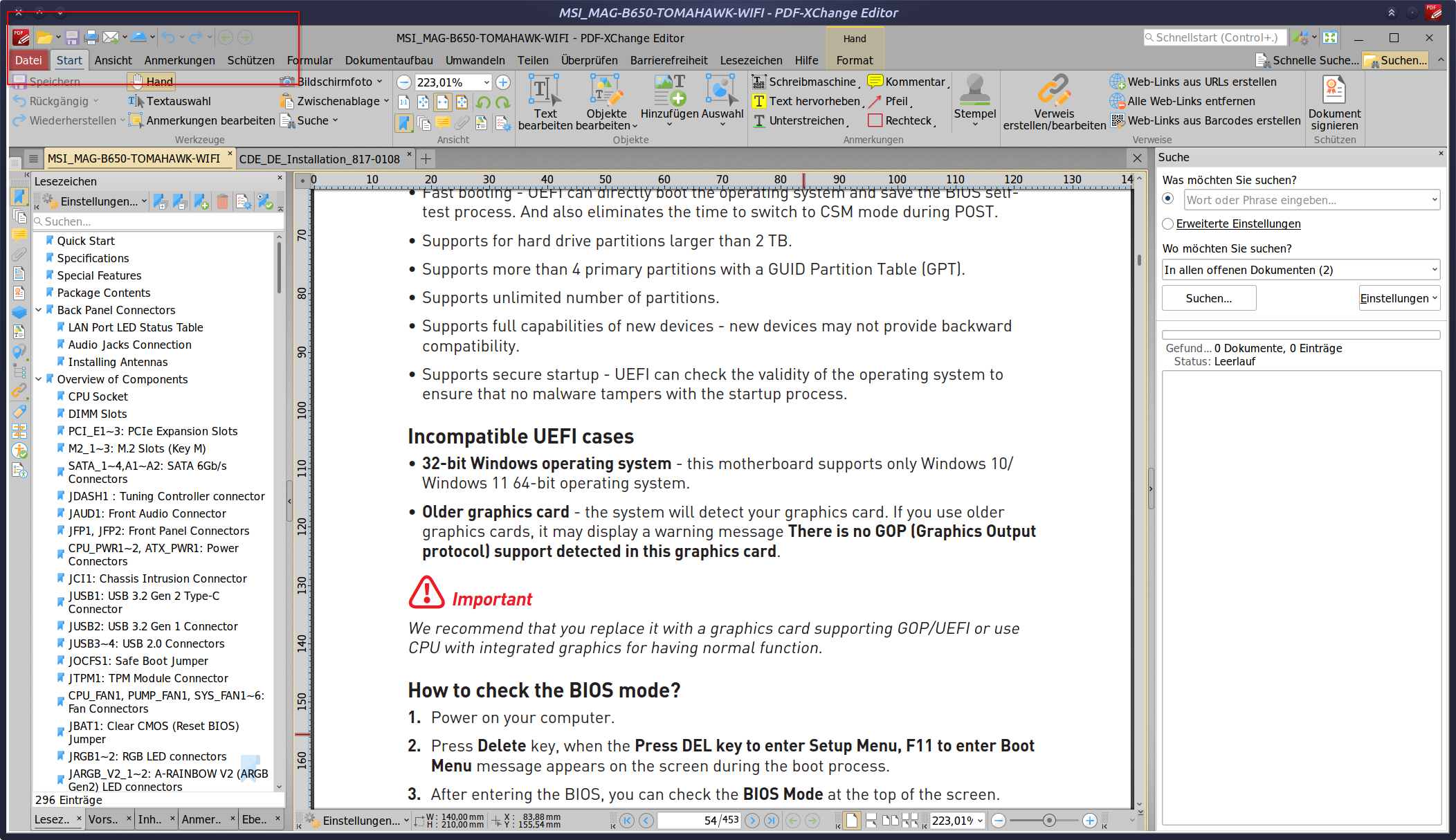Click the Text bearbeiten tool
The width and height of the screenshot is (1456, 840).
pos(545,102)
